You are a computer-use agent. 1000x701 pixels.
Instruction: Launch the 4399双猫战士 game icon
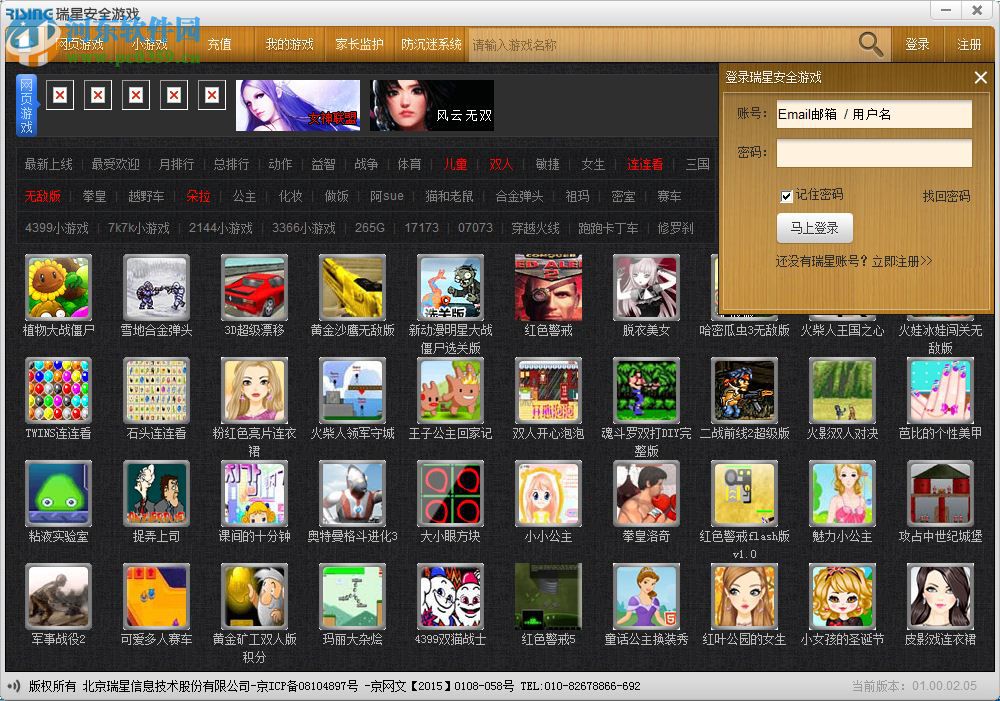[x=450, y=596]
